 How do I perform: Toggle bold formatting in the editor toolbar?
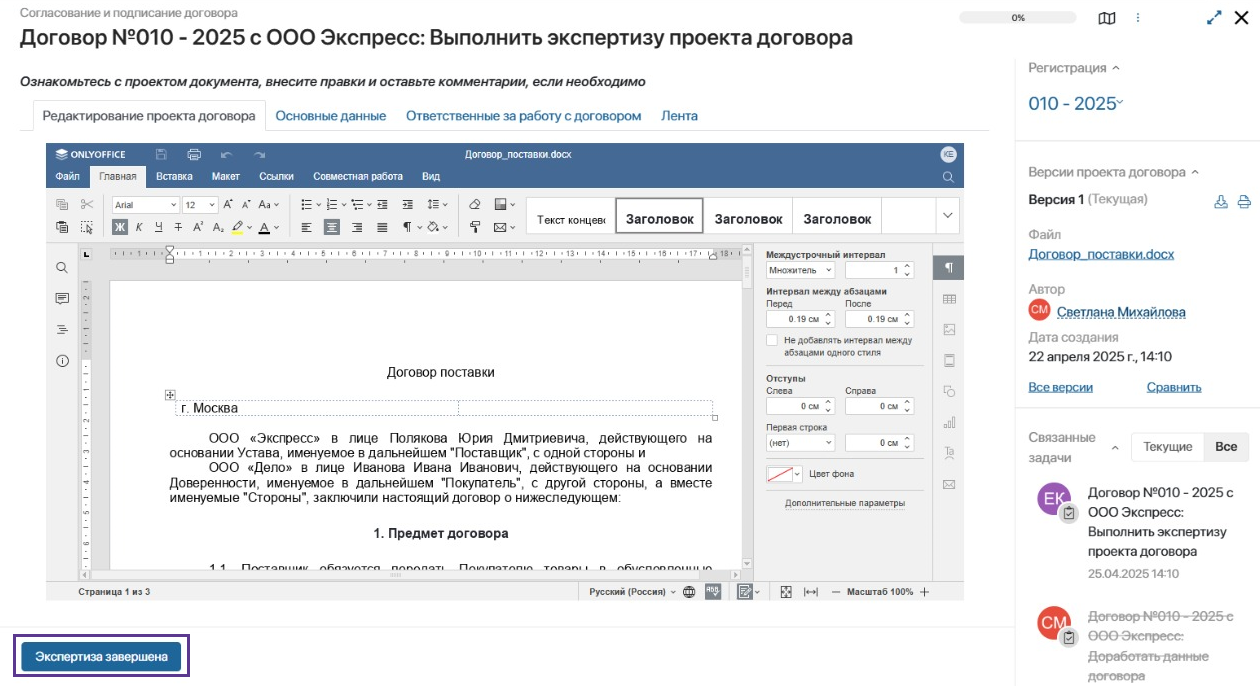click(x=120, y=227)
